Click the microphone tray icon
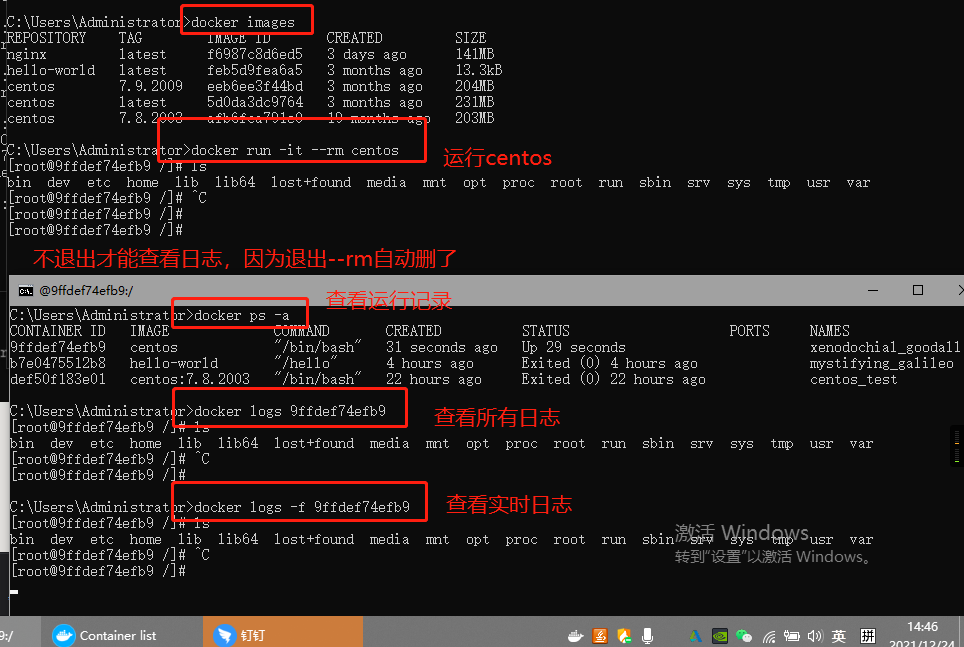The height and width of the screenshot is (647, 964). [x=647, y=636]
